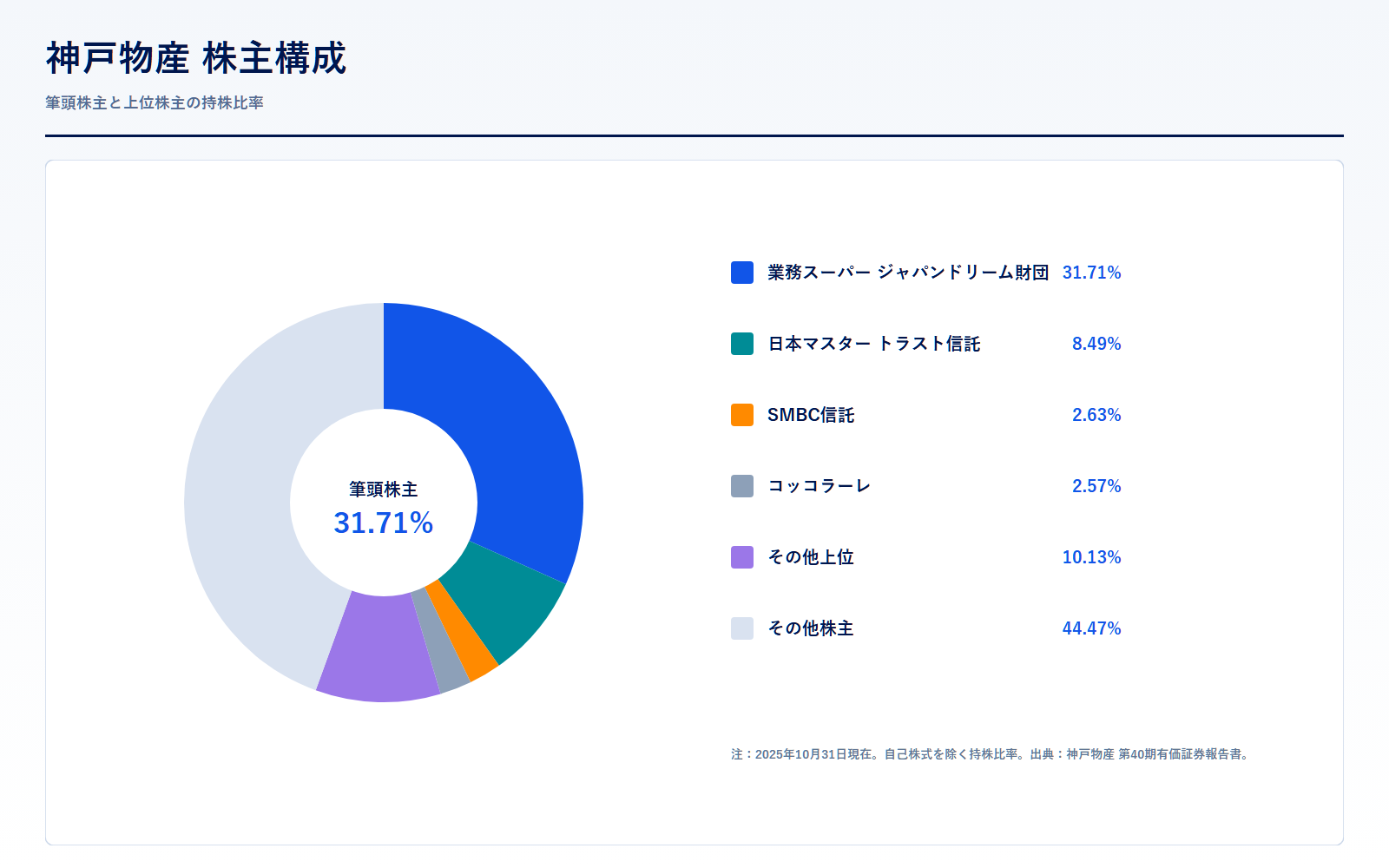Image resolution: width=1389 pixels, height=868 pixels.
Task: Select the 2.63% legend value
Action: click(1096, 415)
